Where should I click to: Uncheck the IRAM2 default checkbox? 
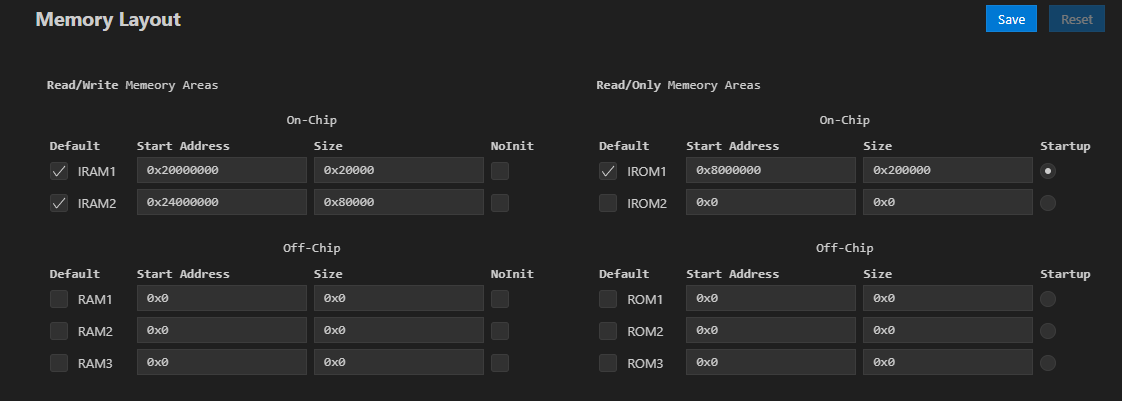click(x=59, y=203)
